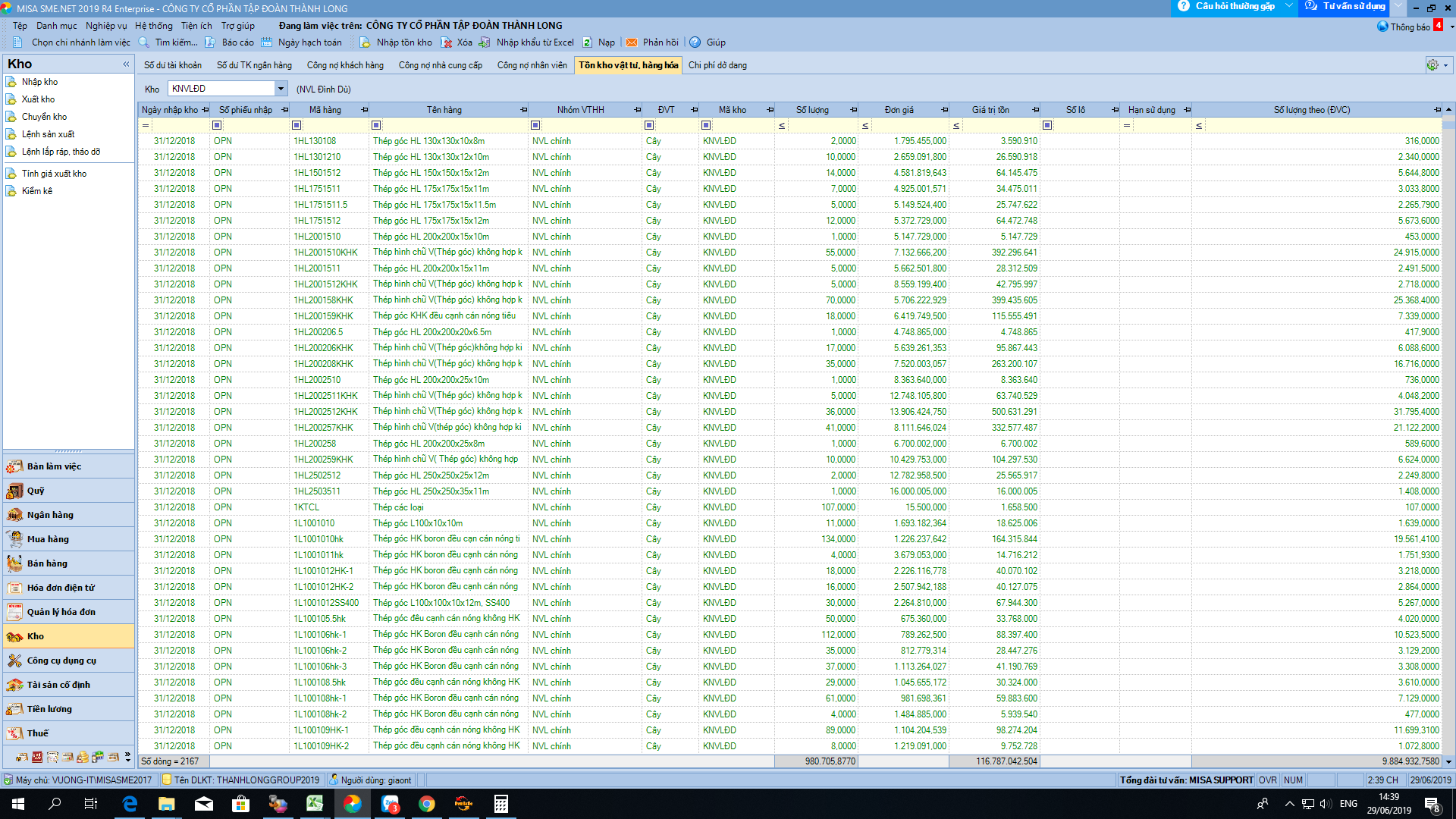Click the Nhập tồn kho toolbar icon

[366, 42]
